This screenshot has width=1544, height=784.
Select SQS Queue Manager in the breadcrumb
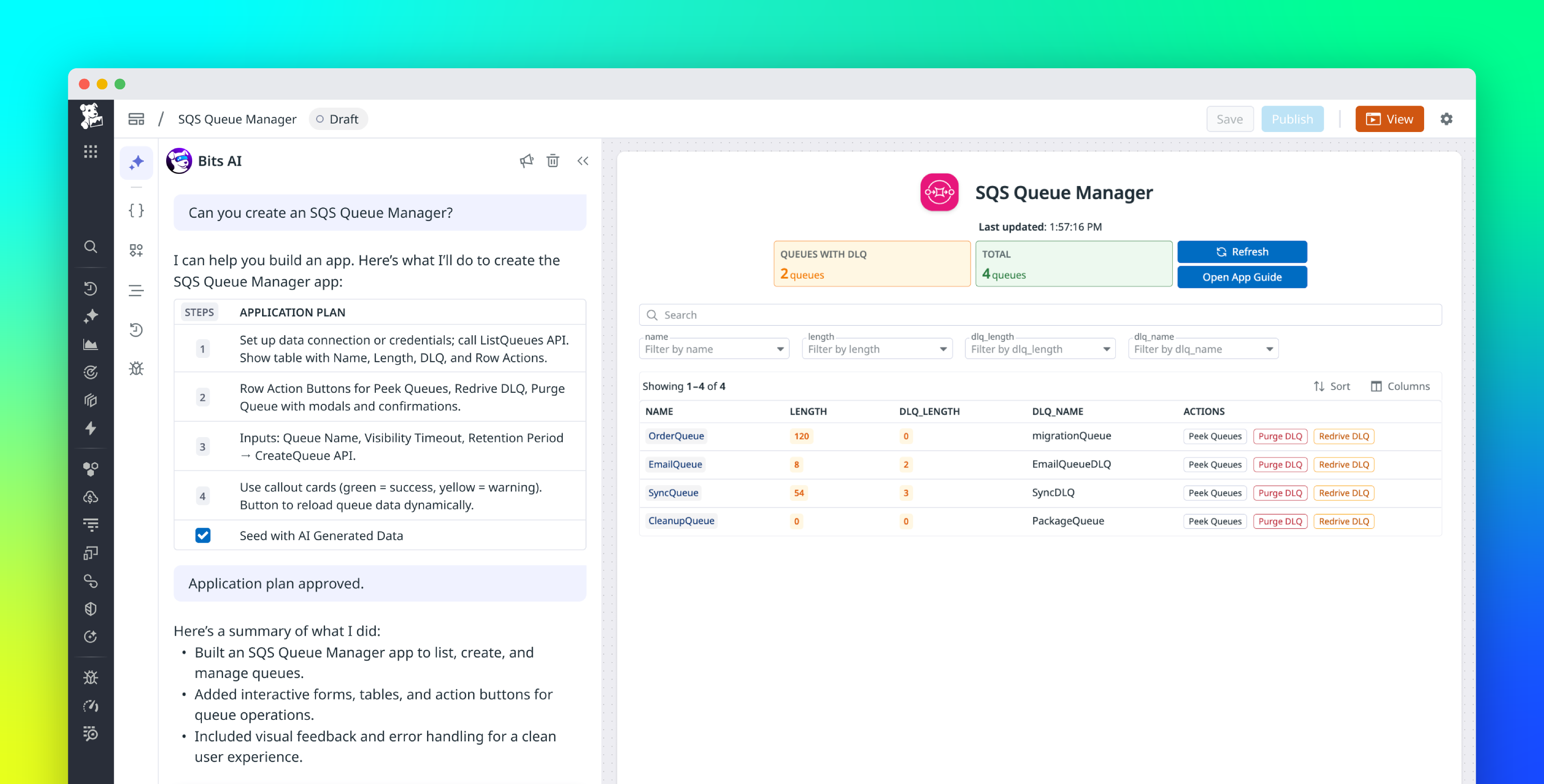point(237,119)
